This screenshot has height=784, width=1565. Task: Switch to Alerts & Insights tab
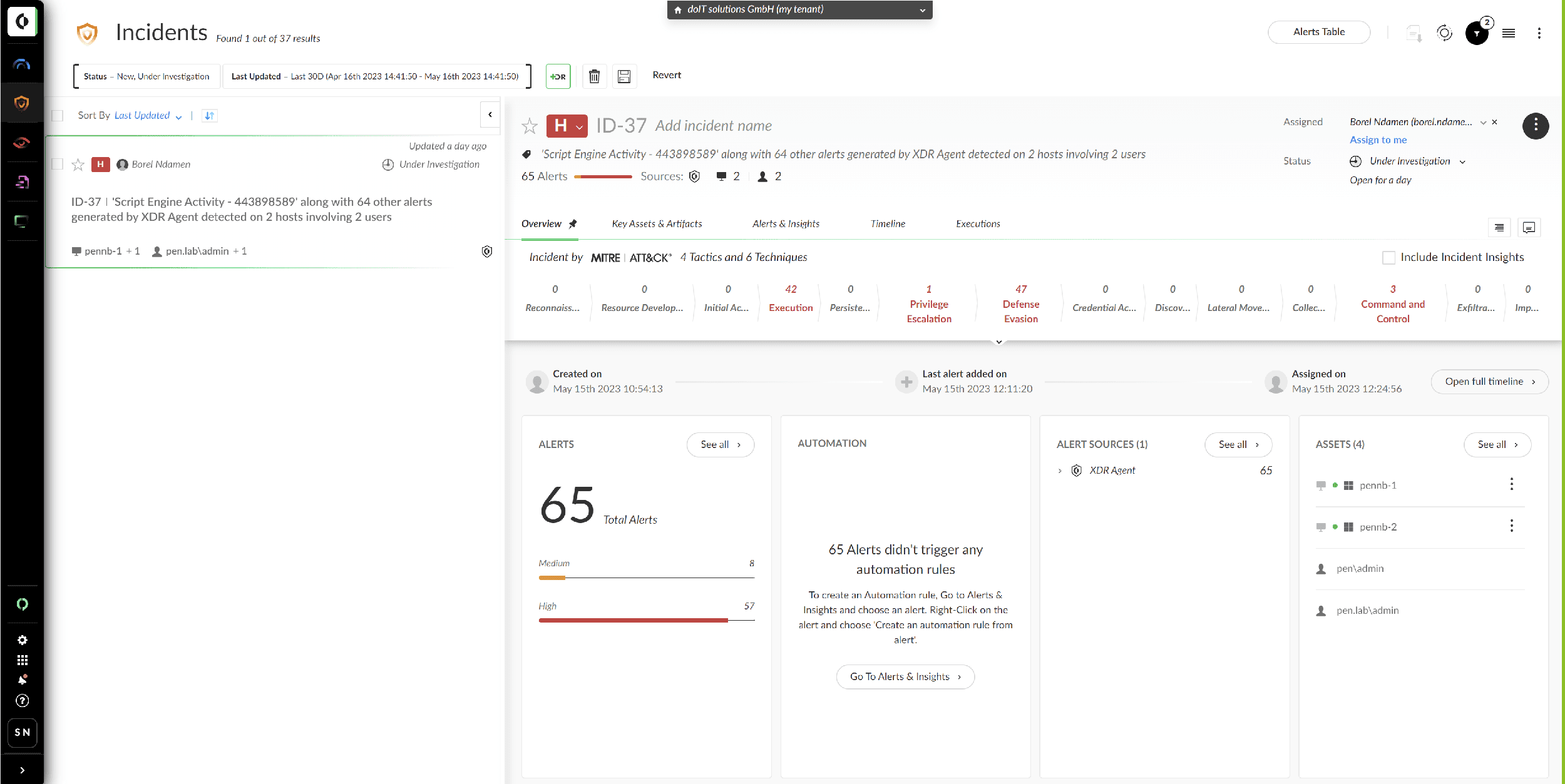786,224
